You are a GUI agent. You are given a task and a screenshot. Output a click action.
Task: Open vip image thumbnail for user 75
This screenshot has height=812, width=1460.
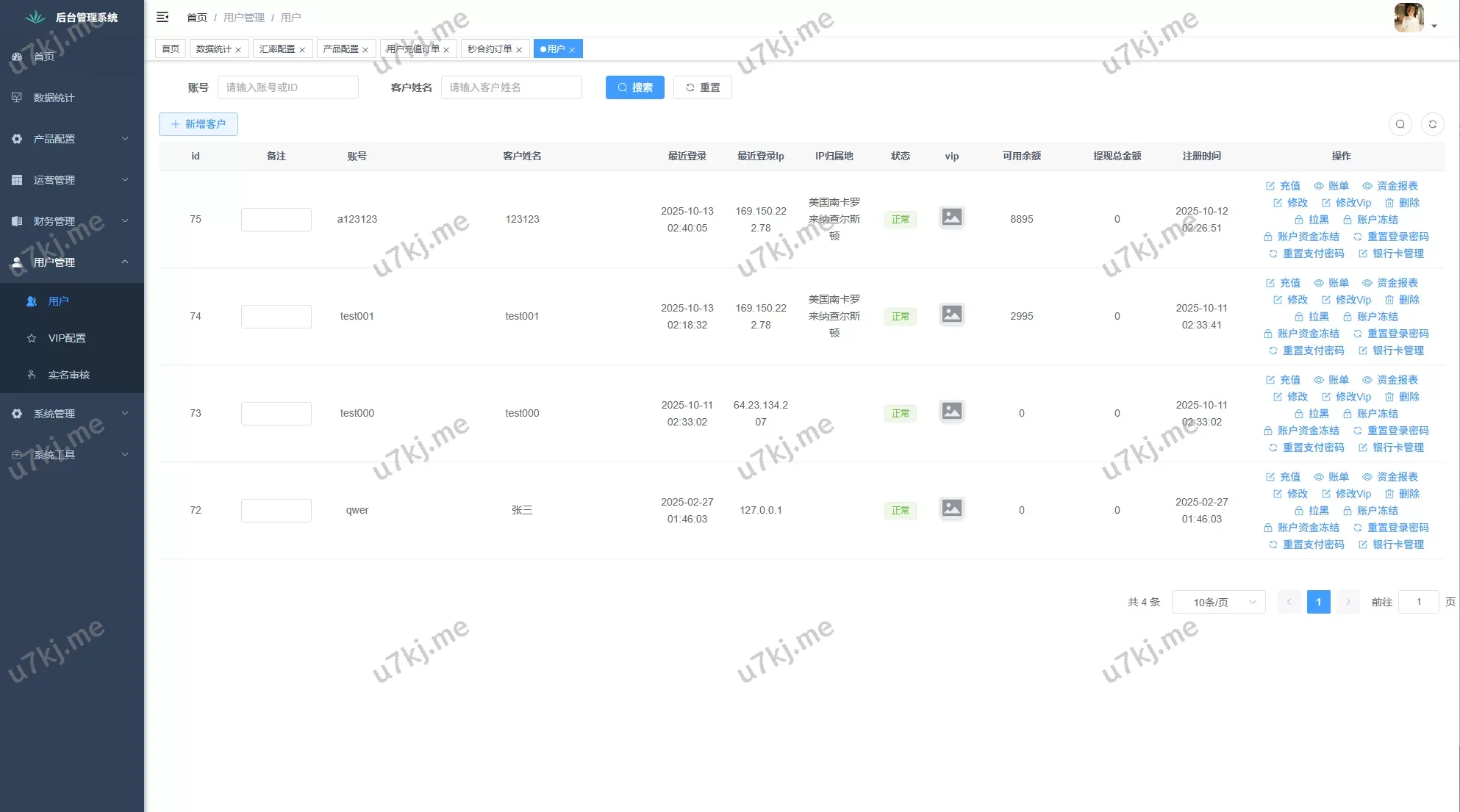951,218
